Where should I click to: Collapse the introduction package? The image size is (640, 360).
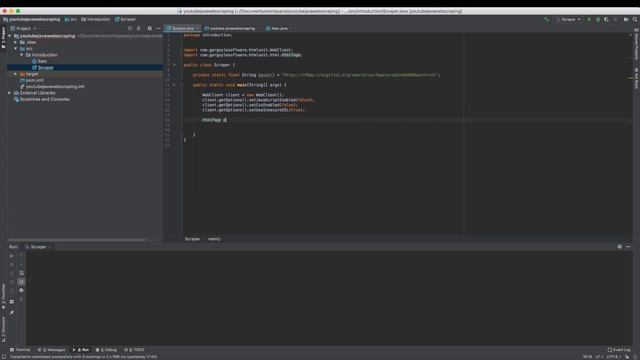tap(22, 55)
